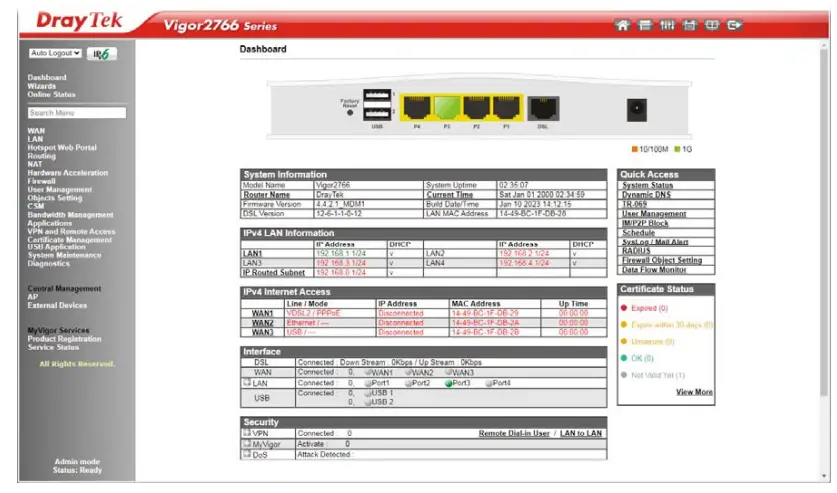The height and width of the screenshot is (493, 837).
Task: Click the P4 LAN port image
Action: click(417, 107)
